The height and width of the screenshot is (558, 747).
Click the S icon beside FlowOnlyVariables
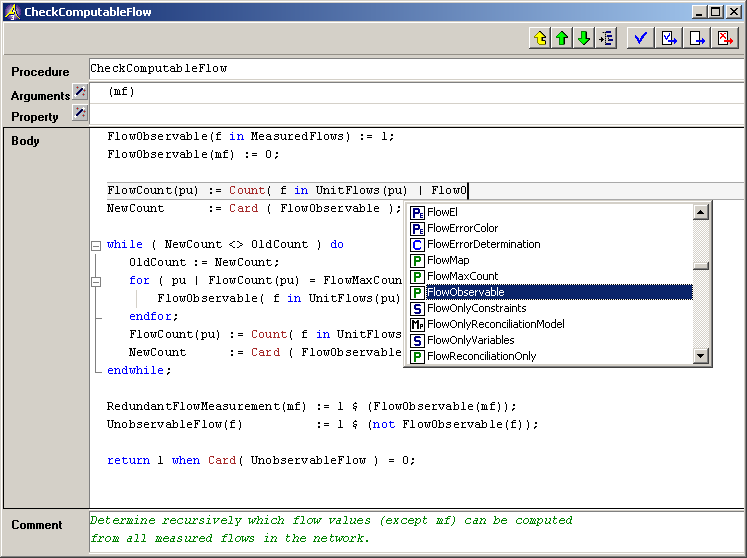[417, 340]
